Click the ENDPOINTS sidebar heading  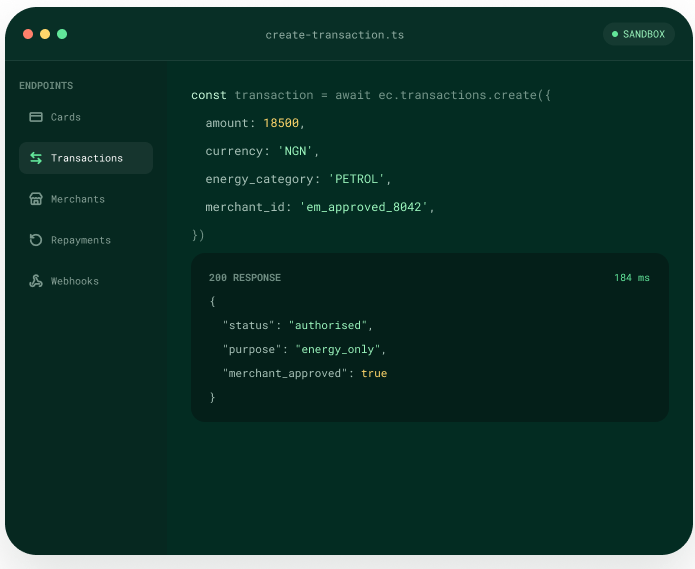(x=46, y=86)
